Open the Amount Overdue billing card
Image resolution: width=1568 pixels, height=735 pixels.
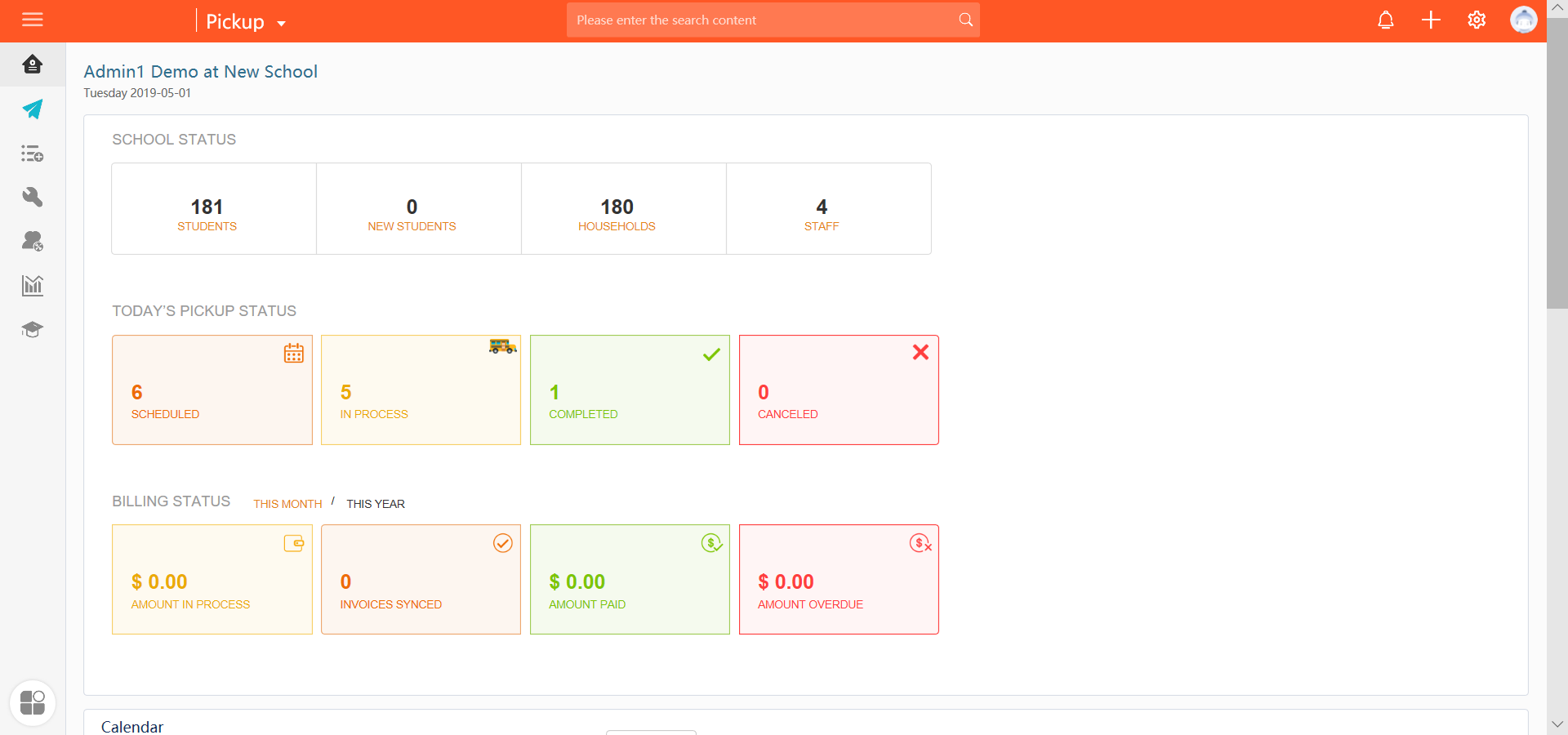coord(839,580)
